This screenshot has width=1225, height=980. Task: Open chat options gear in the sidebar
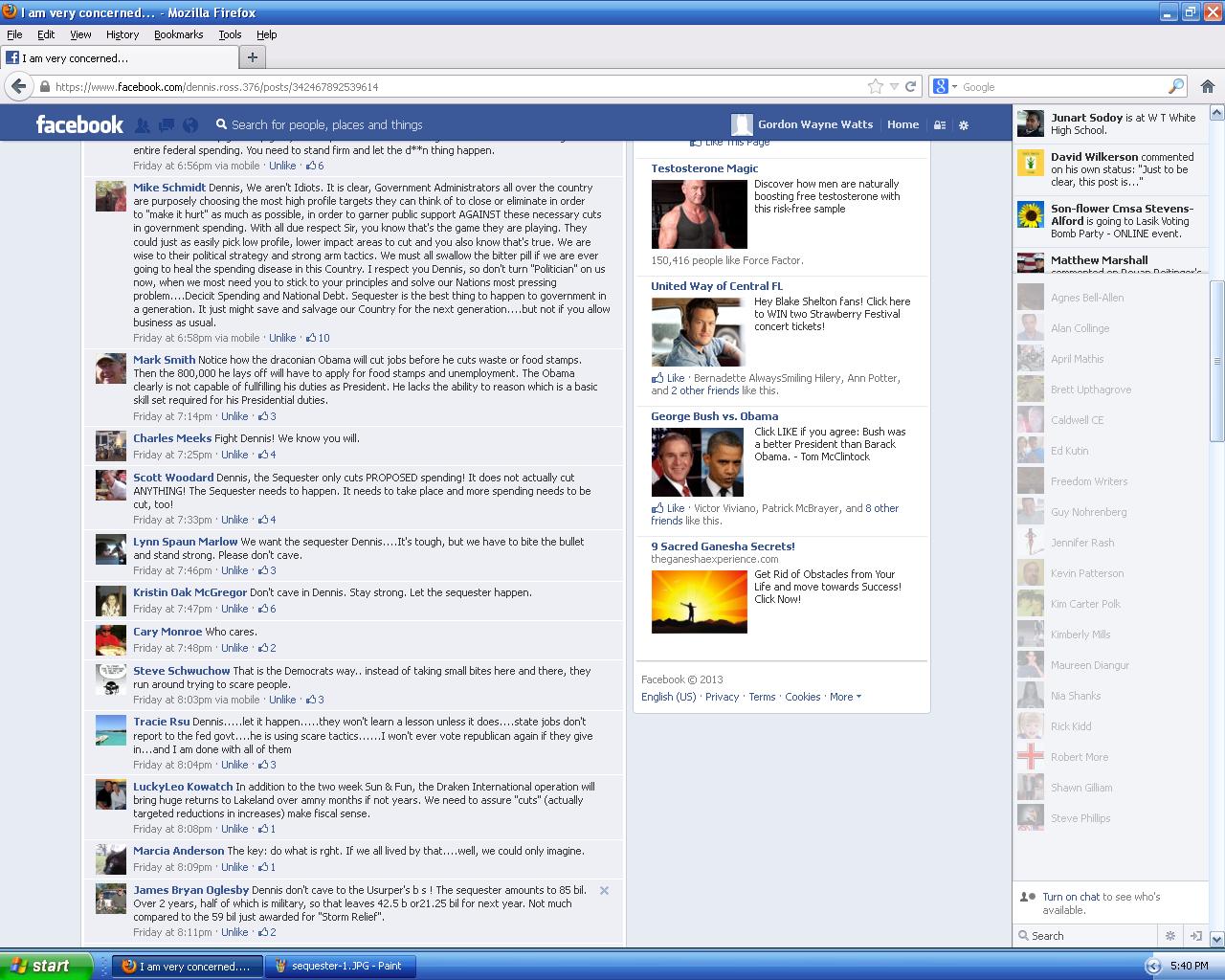pos(1169,936)
